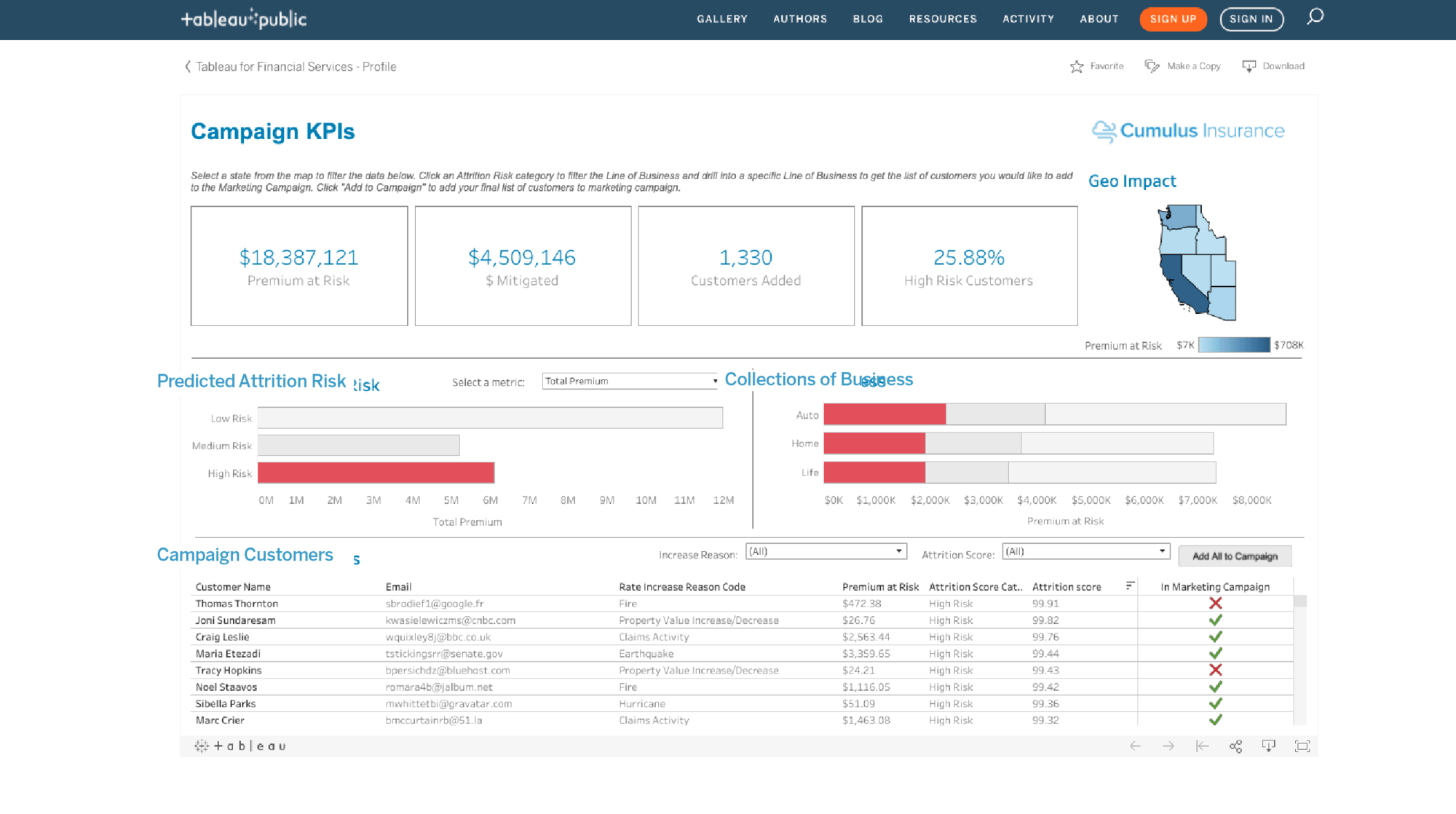Select the Auto red bar segment
Image resolution: width=1456 pixels, height=814 pixels.
pyautogui.click(x=885, y=414)
